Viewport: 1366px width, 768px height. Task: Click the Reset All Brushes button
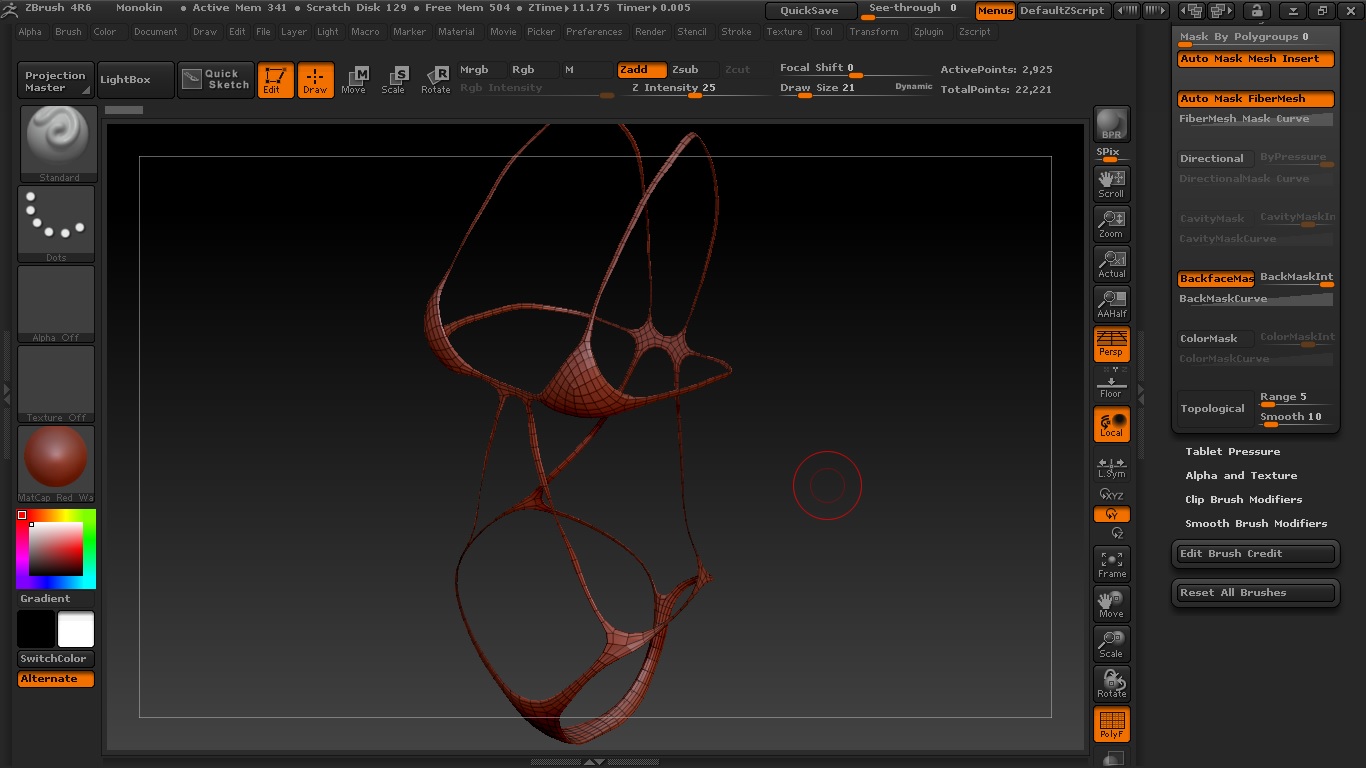click(1255, 593)
